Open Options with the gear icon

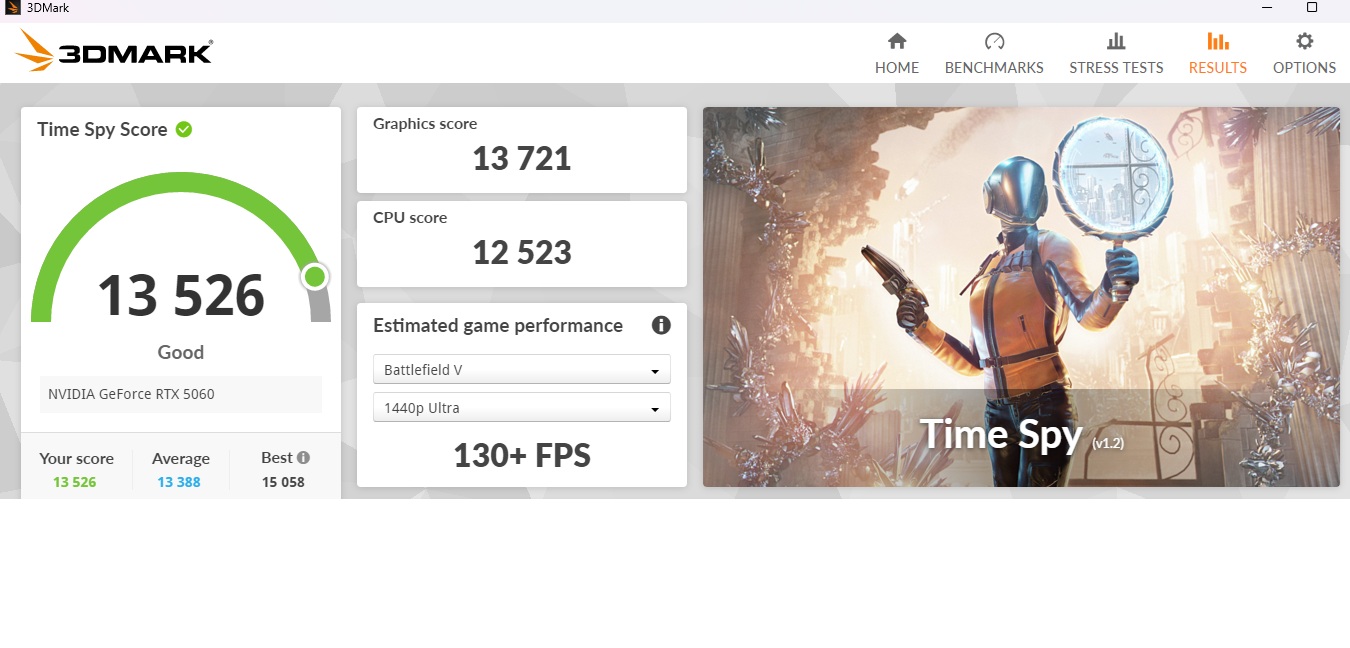(1304, 42)
